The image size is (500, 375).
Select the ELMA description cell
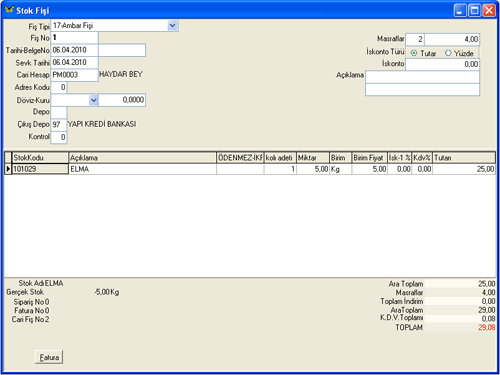click(142, 169)
